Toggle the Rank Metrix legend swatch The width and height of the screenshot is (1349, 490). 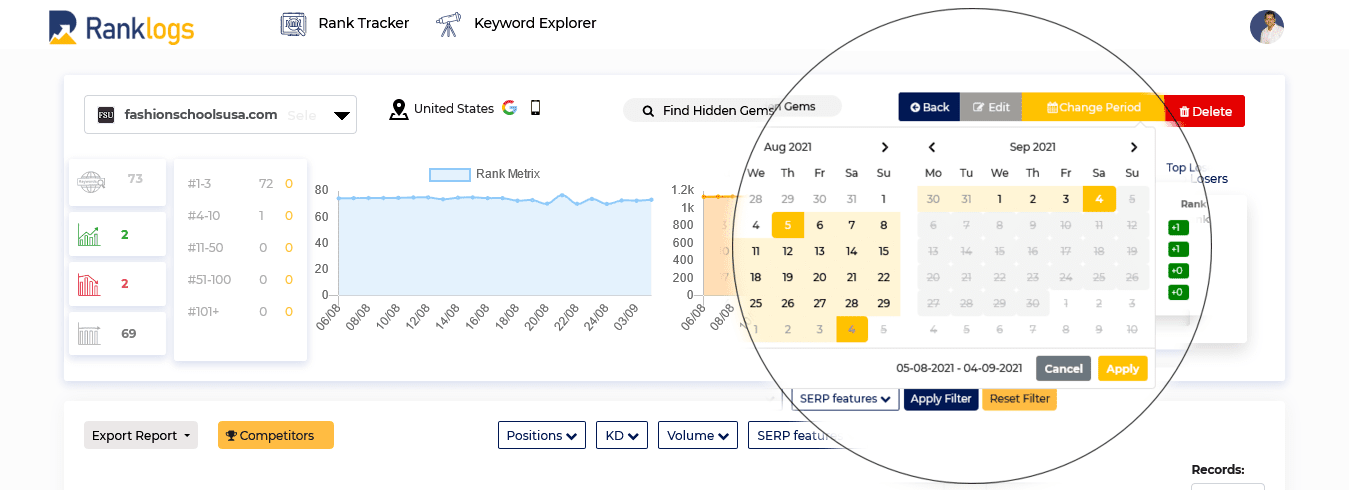point(449,174)
